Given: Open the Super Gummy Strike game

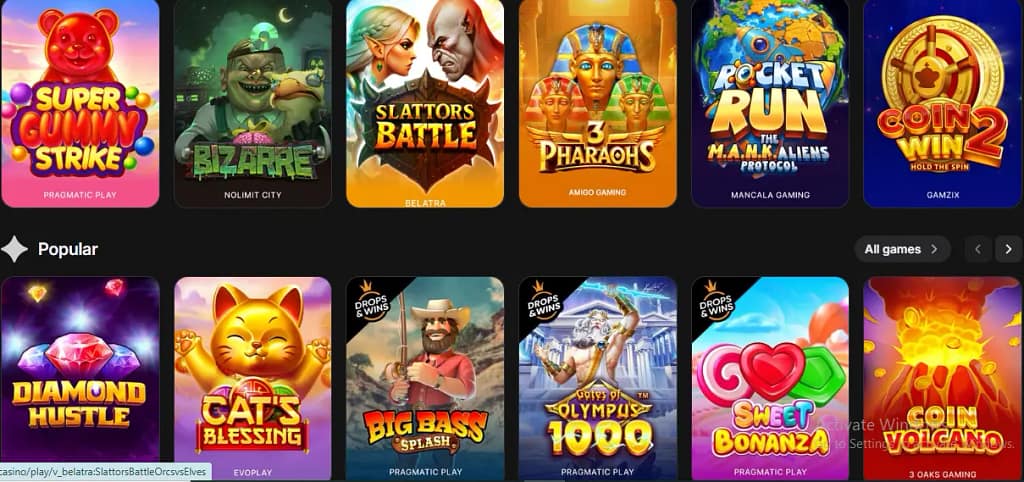Looking at the screenshot, I should point(80,103).
